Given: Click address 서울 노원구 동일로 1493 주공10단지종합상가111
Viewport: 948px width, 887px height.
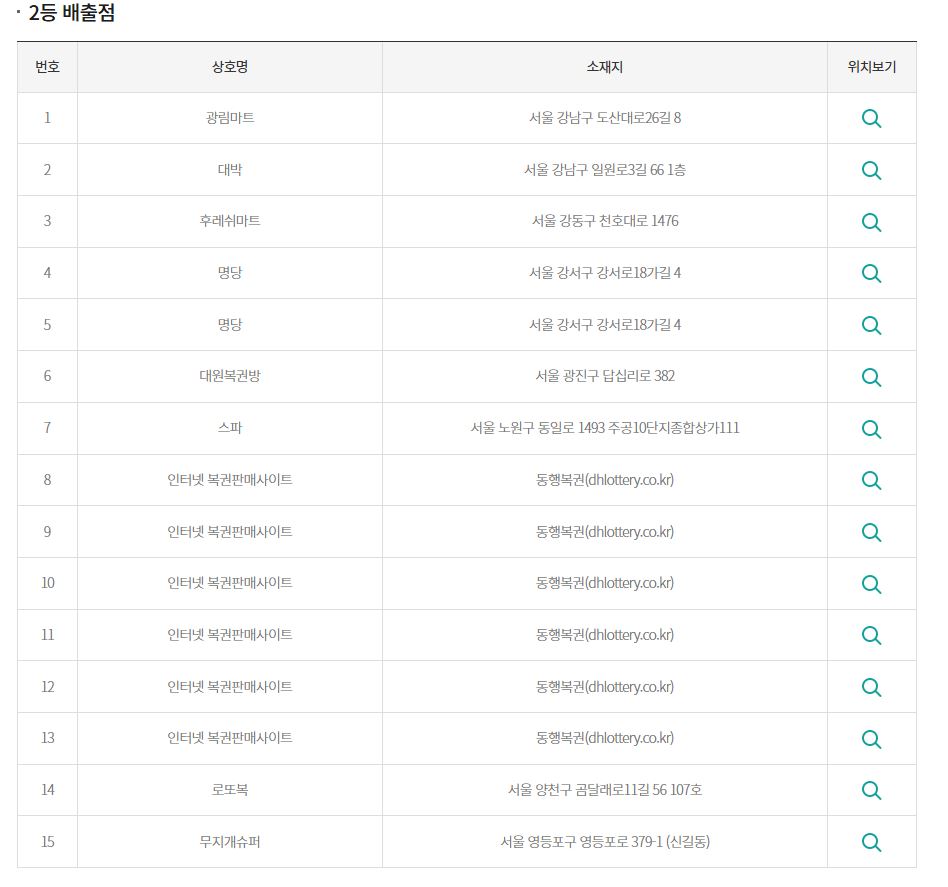Looking at the screenshot, I should click(x=605, y=428).
